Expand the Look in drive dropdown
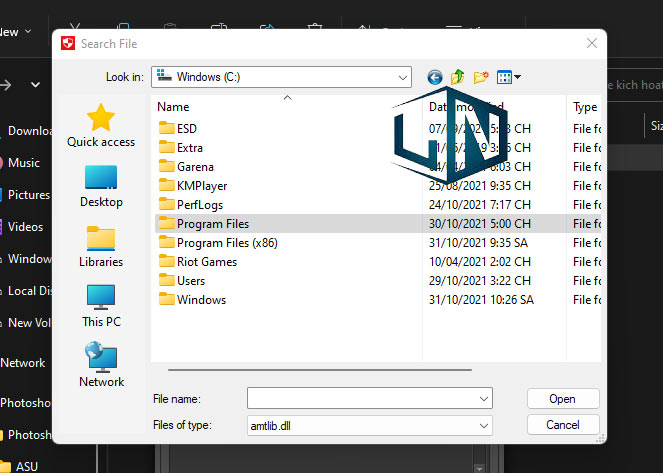The width and height of the screenshot is (663, 473). click(402, 77)
